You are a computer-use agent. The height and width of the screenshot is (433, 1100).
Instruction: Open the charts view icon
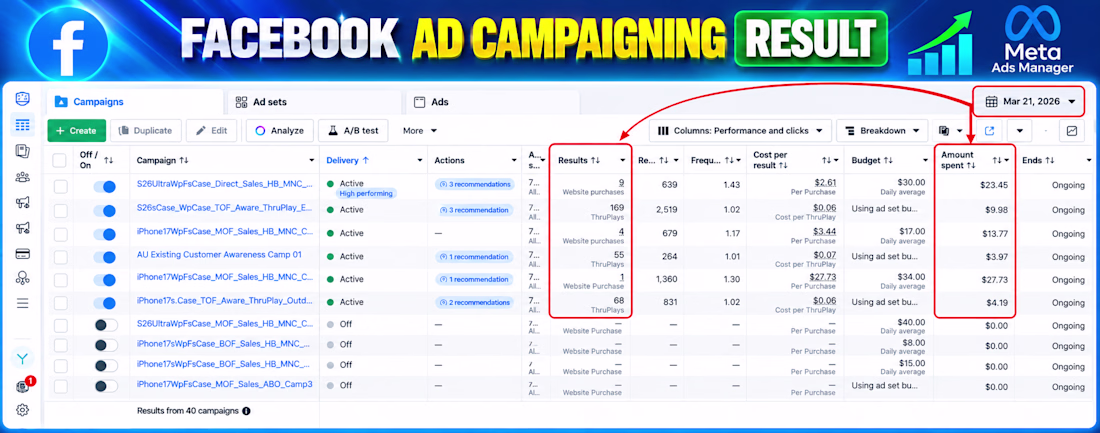pos(1072,131)
